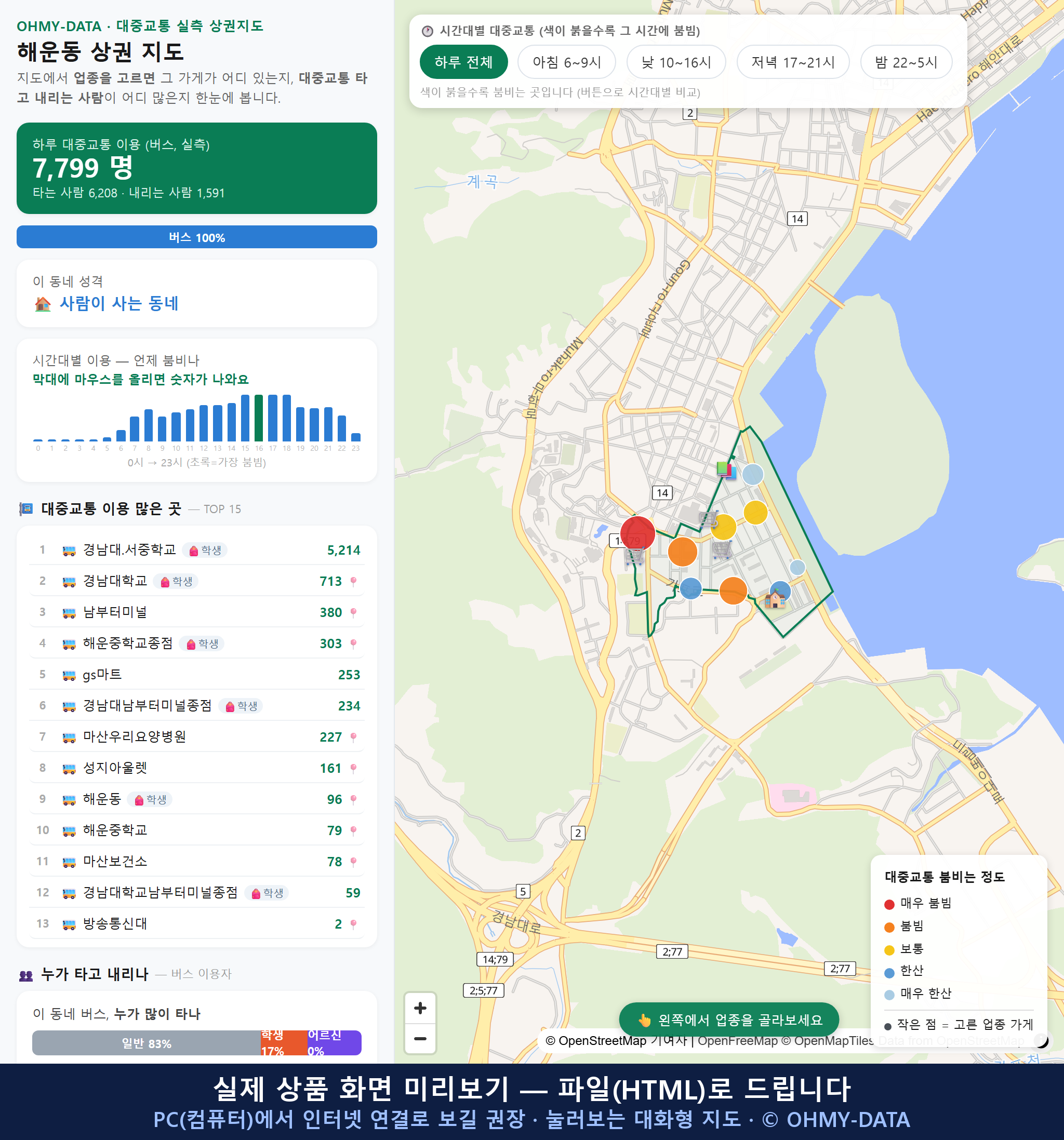
Task: Select the orange circle next to the red marker
Action: [x=682, y=552]
